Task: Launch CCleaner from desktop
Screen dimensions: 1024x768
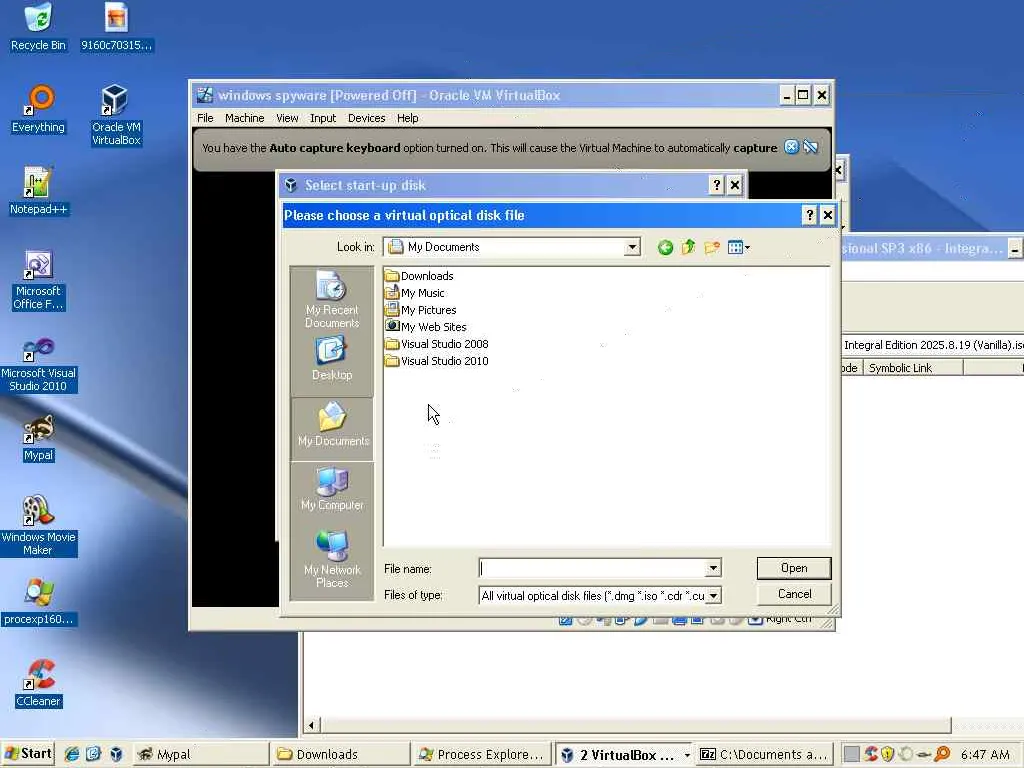Action: pyautogui.click(x=38, y=684)
